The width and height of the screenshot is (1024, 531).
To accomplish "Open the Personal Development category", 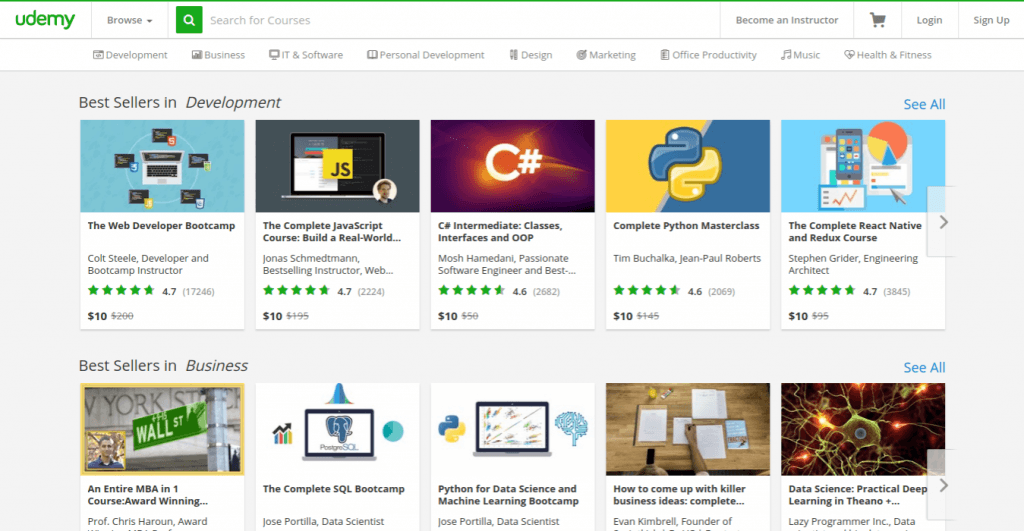I will [426, 55].
